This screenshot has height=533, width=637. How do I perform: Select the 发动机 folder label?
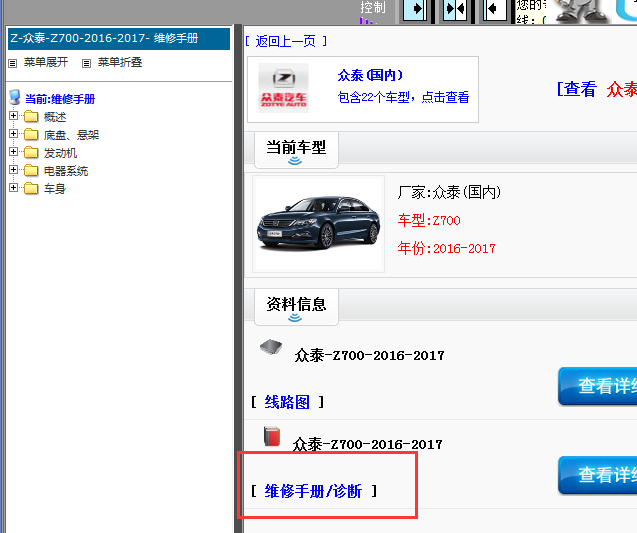click(60, 153)
